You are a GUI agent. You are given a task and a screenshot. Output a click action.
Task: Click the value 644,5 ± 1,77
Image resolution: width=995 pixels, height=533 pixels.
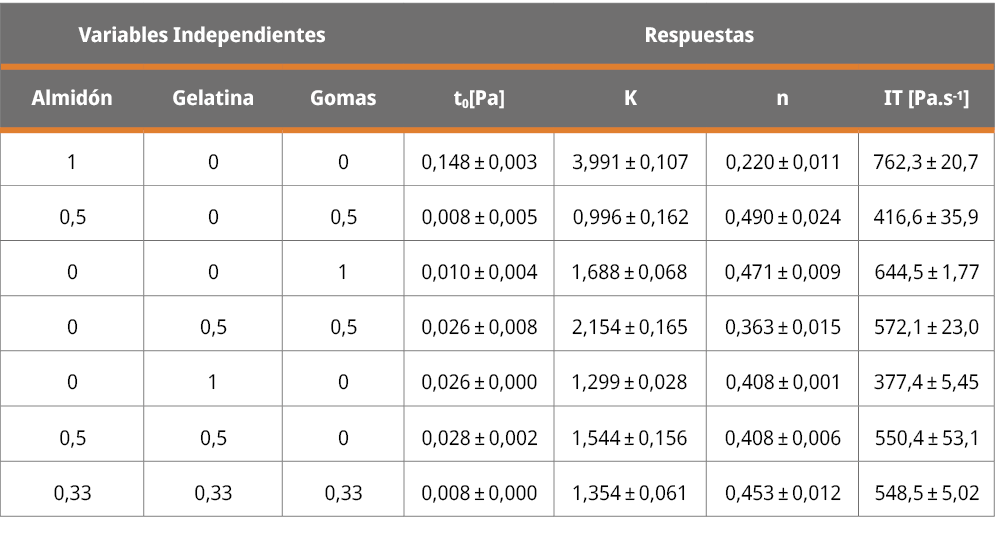coord(926,272)
